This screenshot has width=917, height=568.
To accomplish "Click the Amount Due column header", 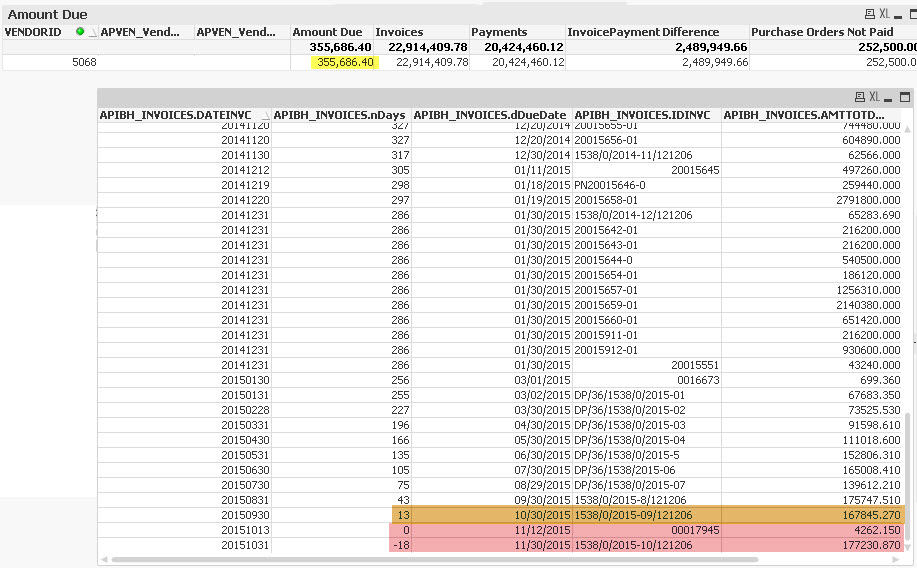I will [x=327, y=32].
